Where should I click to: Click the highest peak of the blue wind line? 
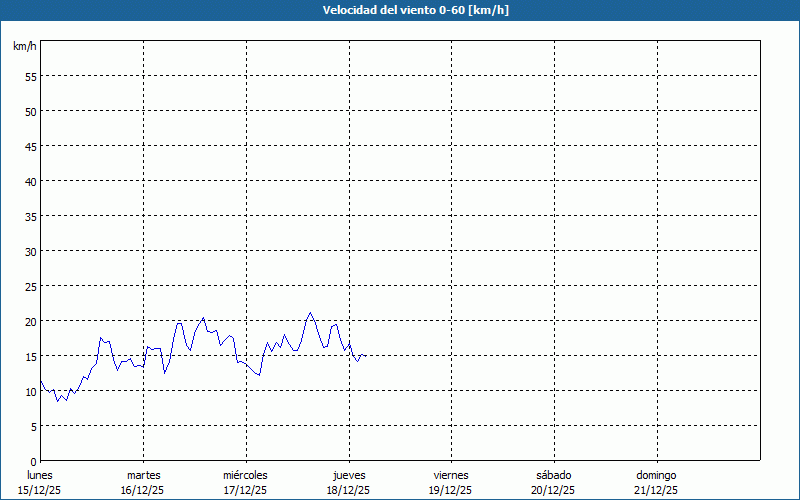click(x=310, y=313)
